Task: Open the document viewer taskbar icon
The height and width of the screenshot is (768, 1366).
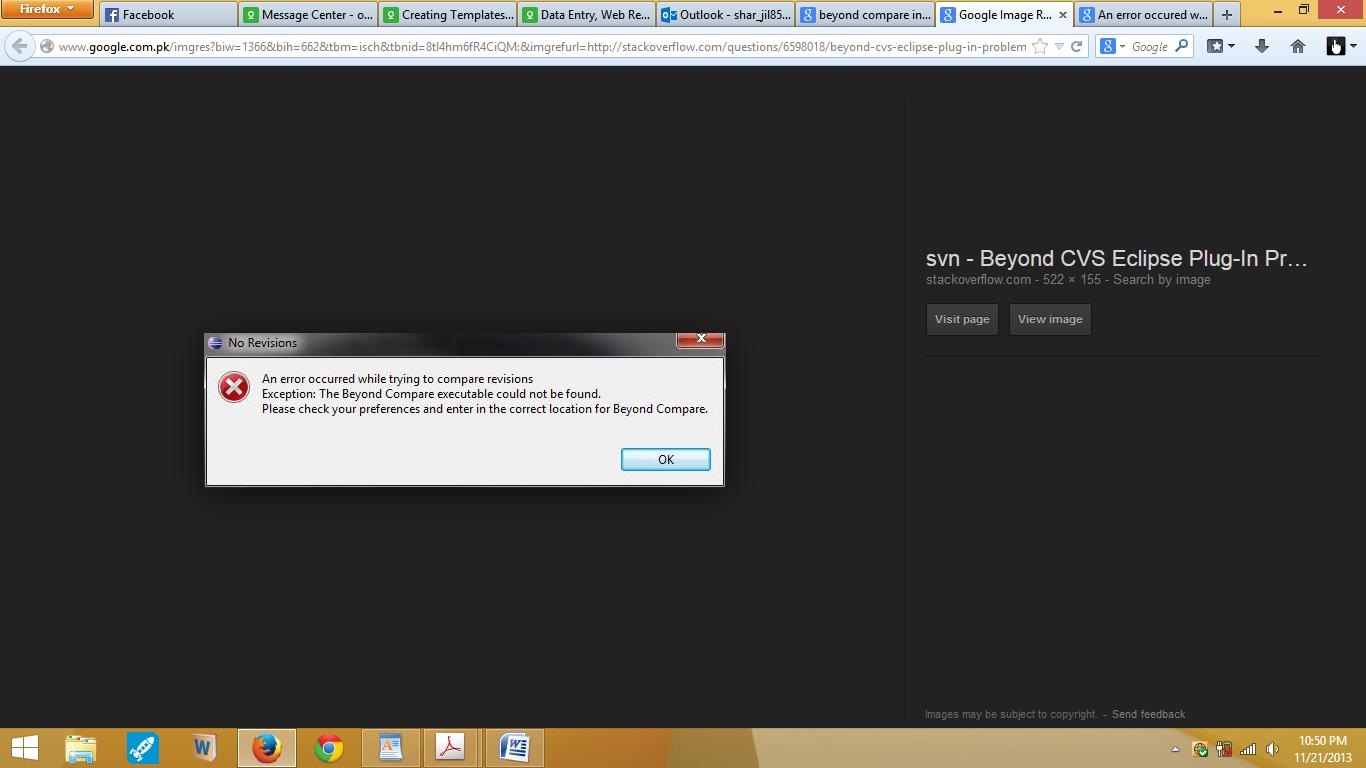Action: coord(390,748)
